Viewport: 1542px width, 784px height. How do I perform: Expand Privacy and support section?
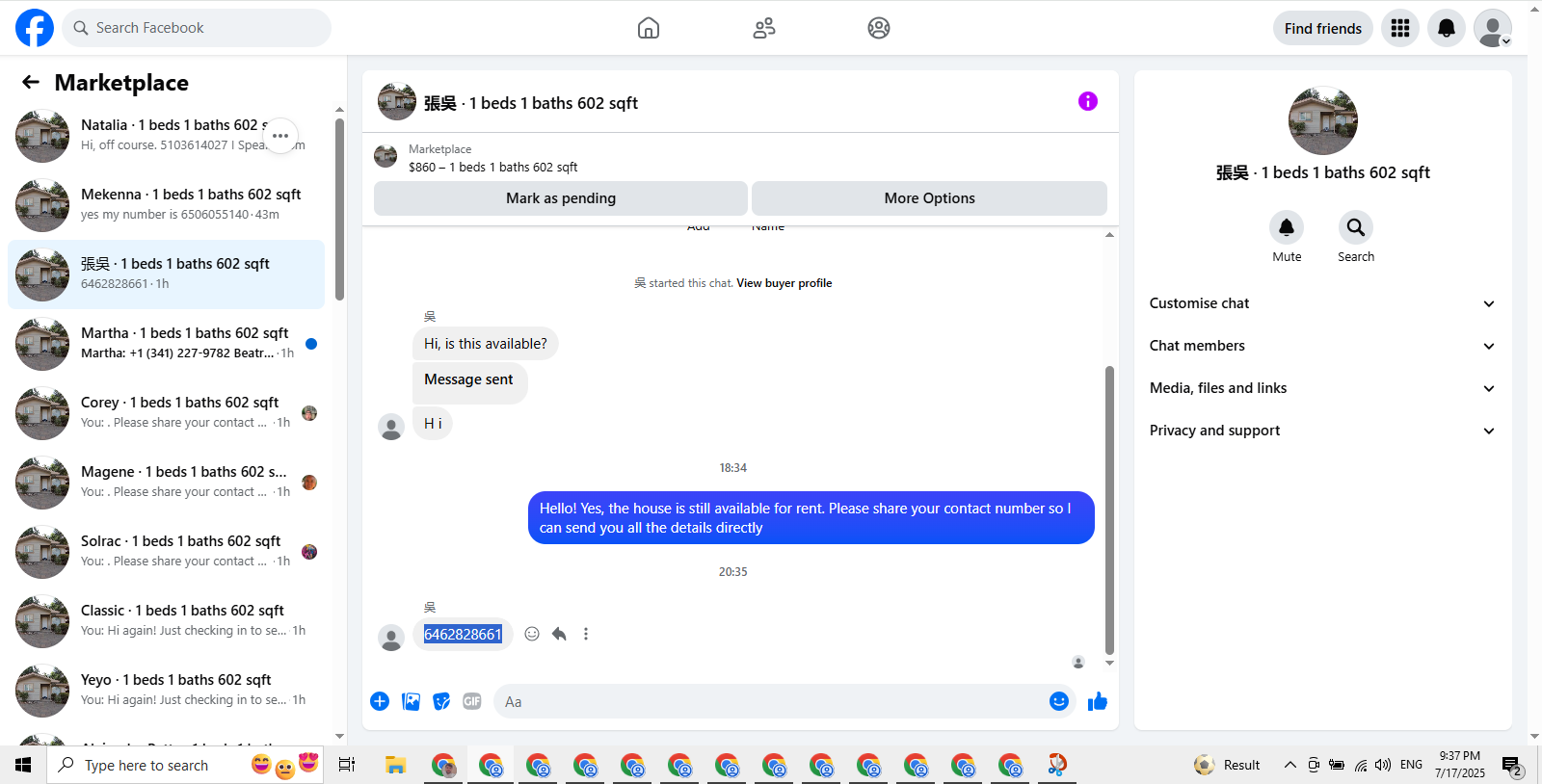point(1322,431)
